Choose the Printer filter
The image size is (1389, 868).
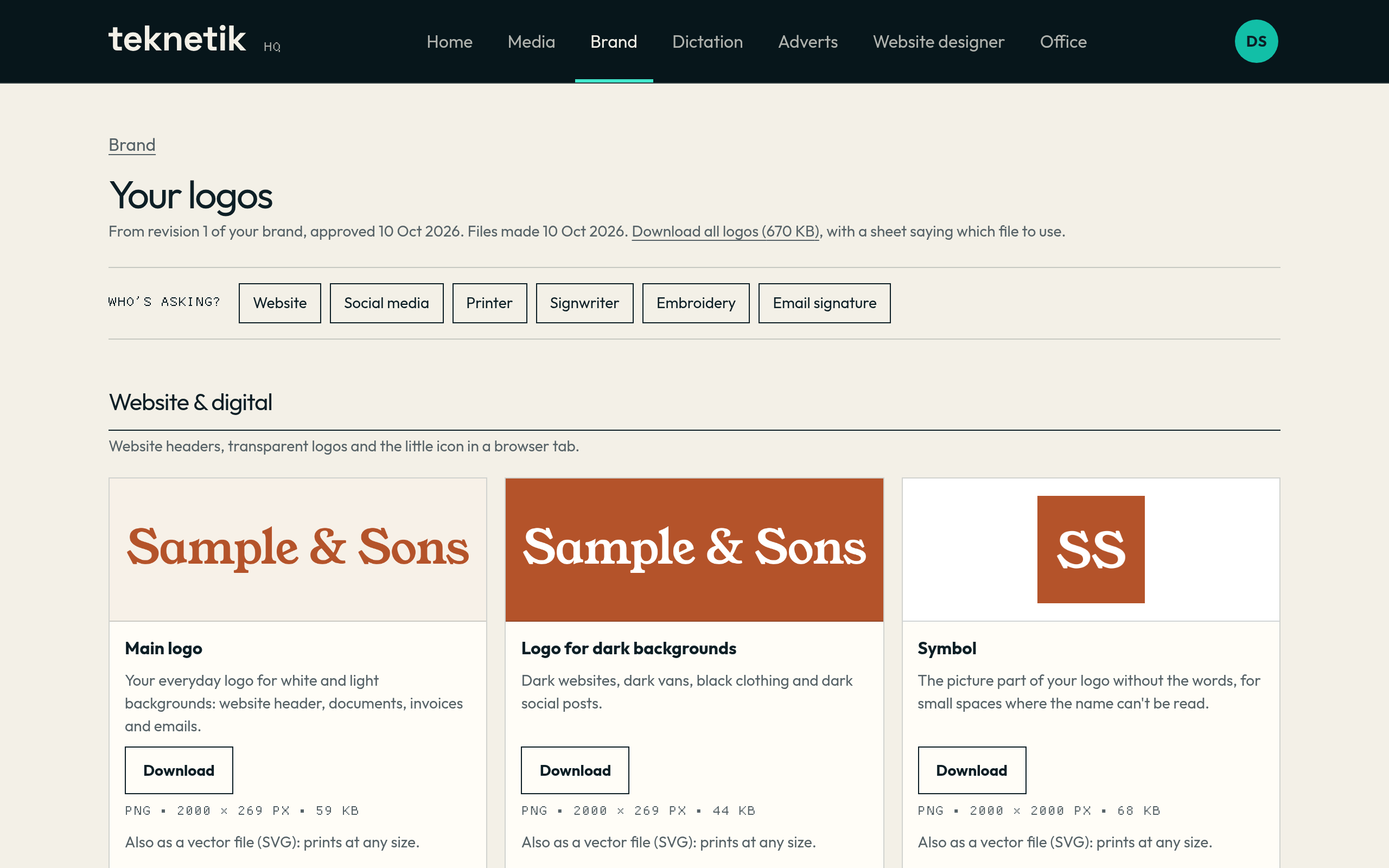pyautogui.click(x=489, y=303)
